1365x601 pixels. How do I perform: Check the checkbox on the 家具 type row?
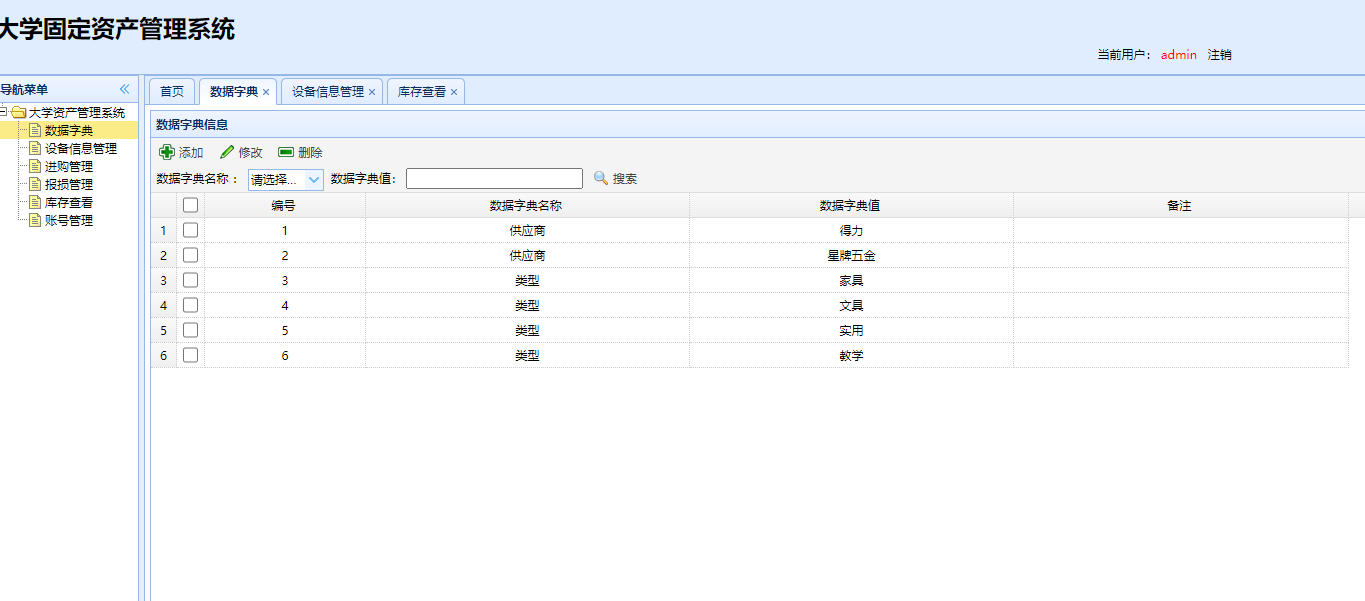point(190,279)
